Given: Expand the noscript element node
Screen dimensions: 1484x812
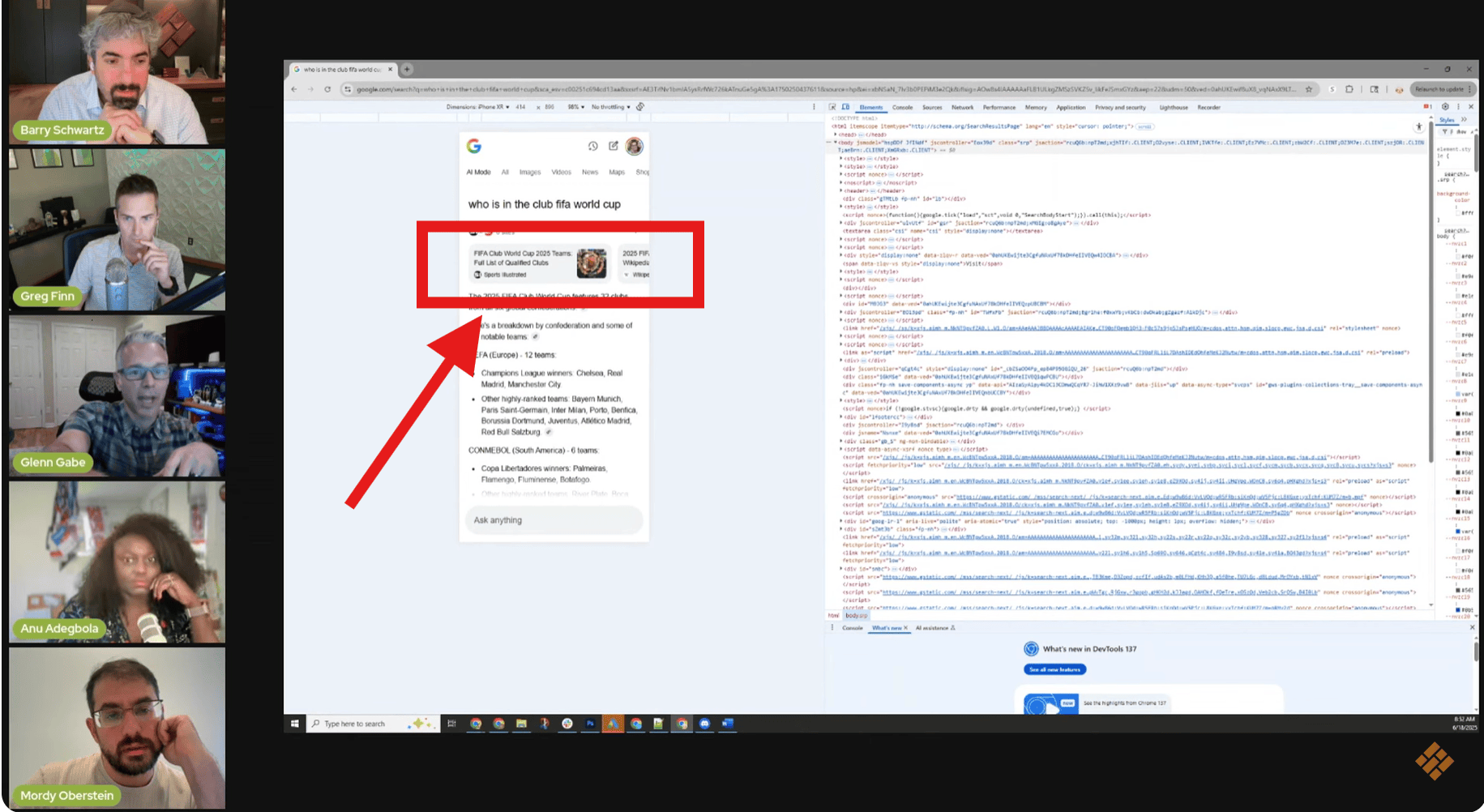Looking at the screenshot, I should pyautogui.click(x=841, y=182).
